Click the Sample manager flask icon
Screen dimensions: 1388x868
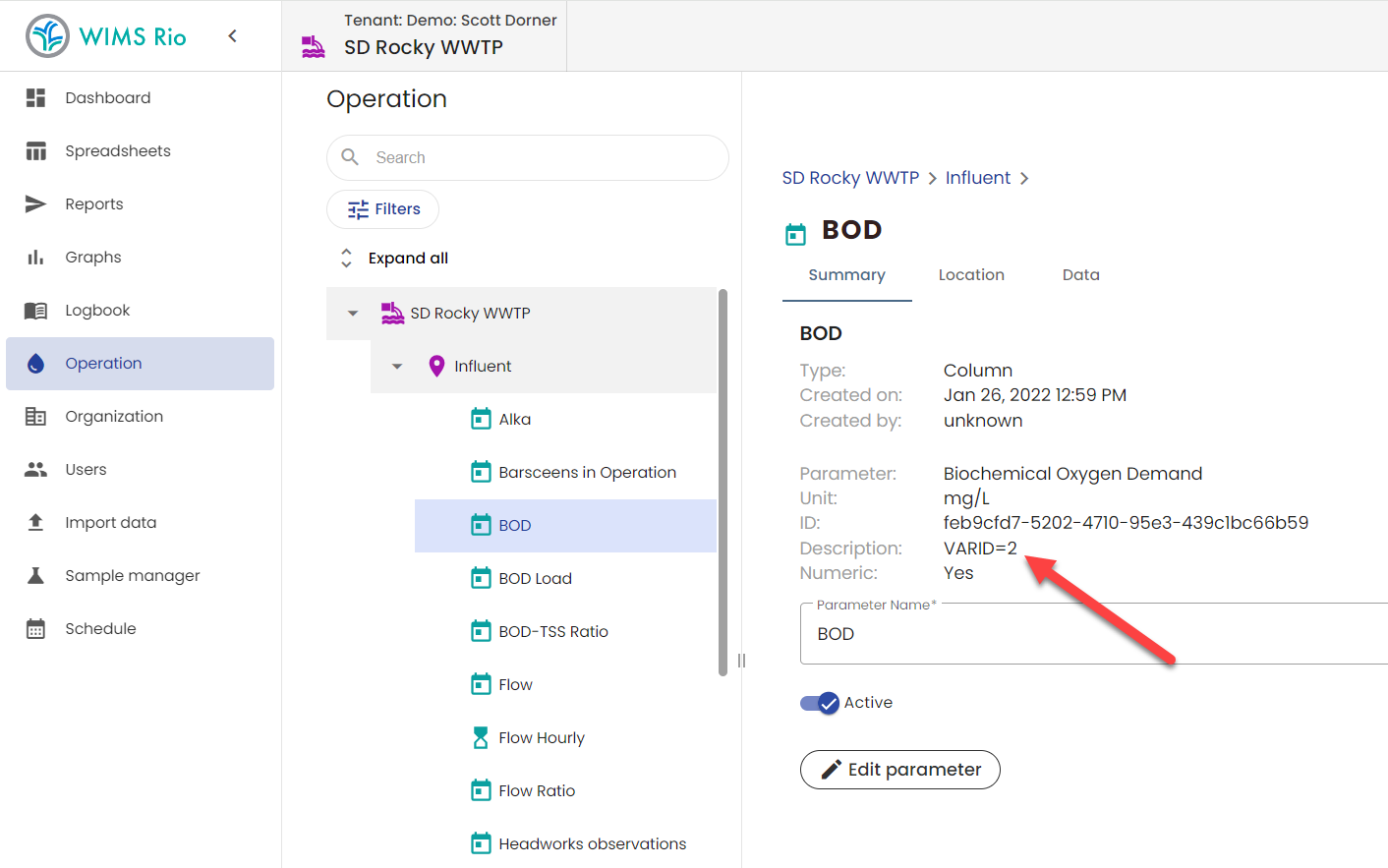36,576
